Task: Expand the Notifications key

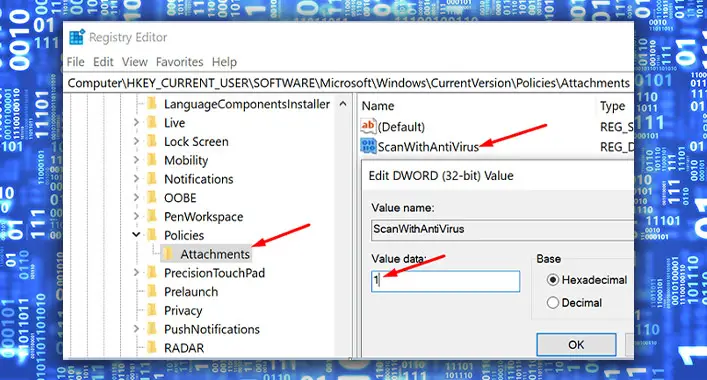Action: tap(136, 179)
